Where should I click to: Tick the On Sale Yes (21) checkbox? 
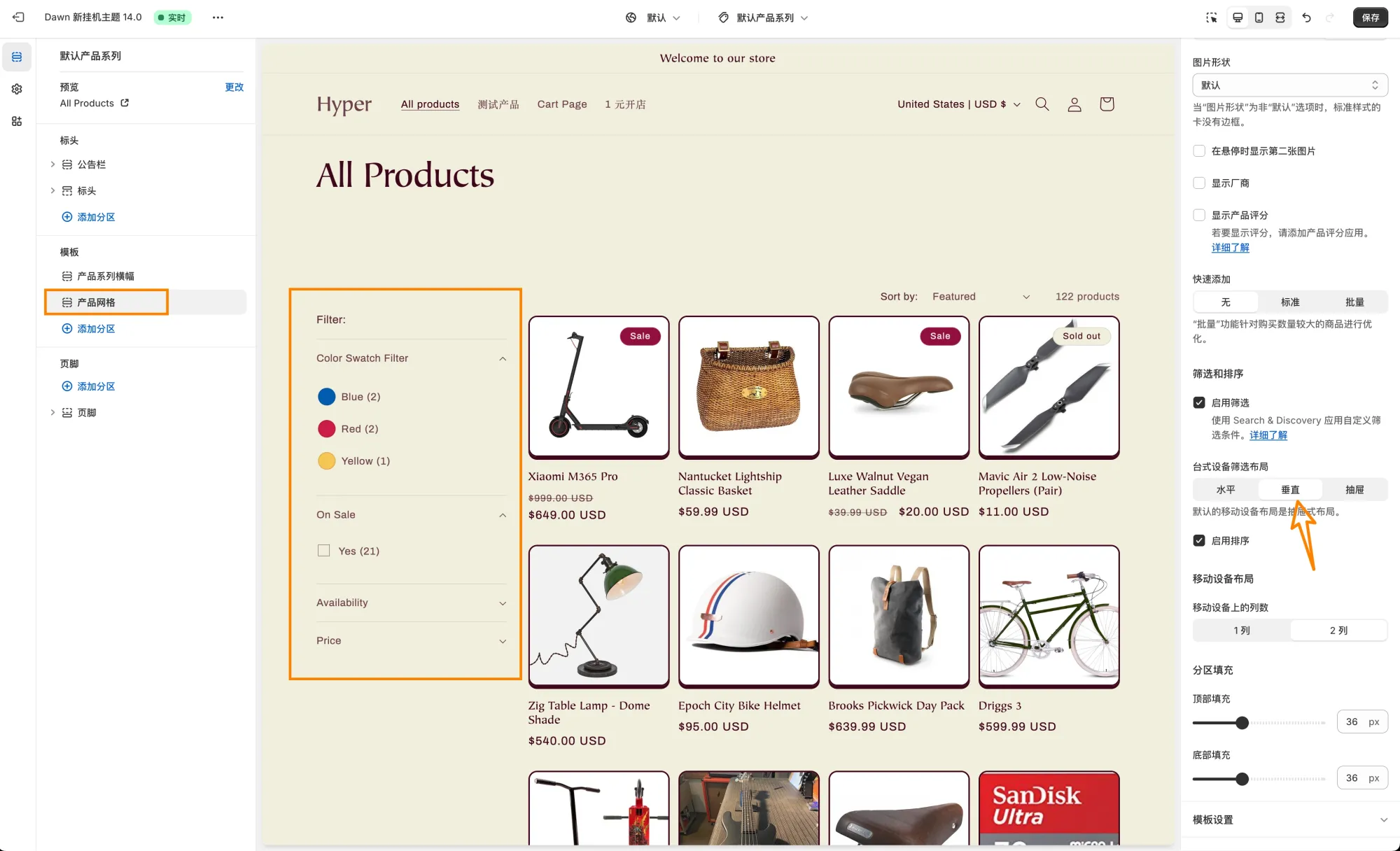coord(323,551)
